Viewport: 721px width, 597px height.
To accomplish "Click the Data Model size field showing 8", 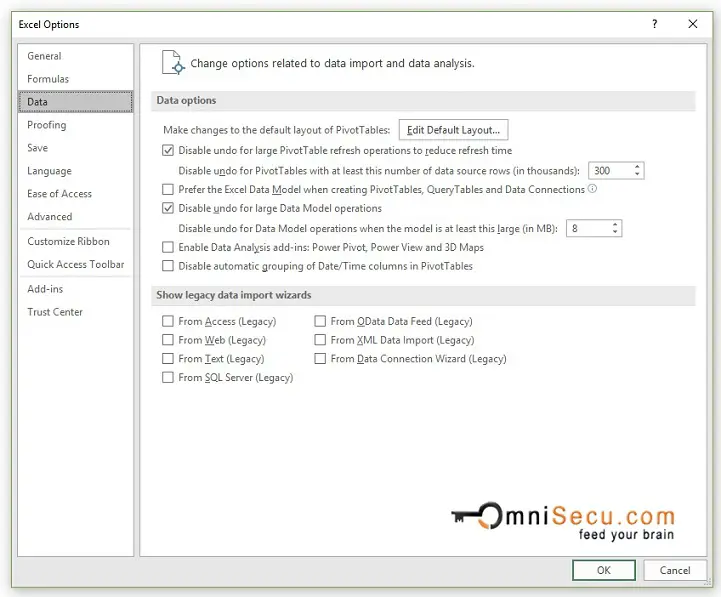I will 589,228.
